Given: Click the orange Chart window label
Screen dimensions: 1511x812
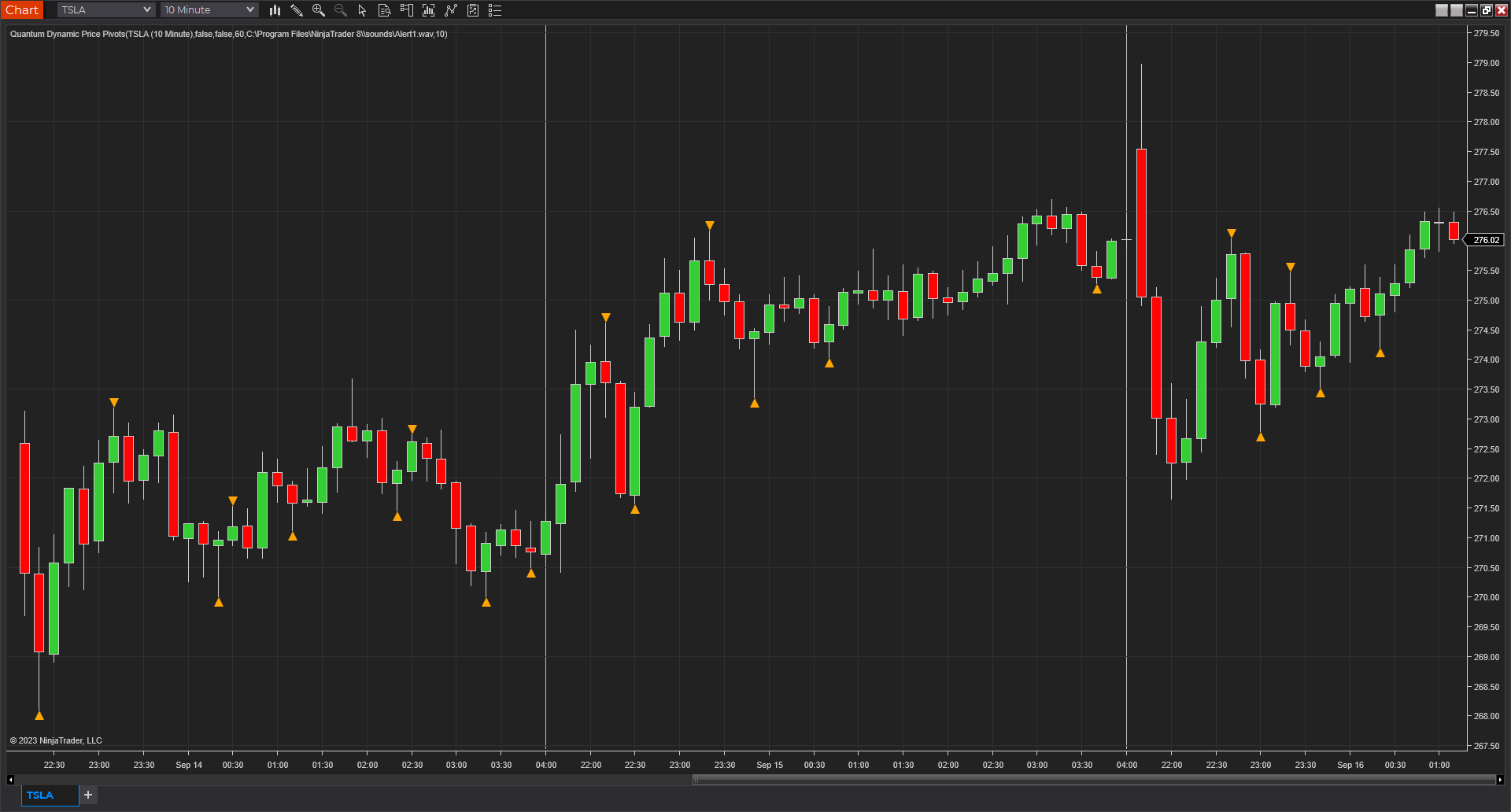Looking at the screenshot, I should (22, 10).
